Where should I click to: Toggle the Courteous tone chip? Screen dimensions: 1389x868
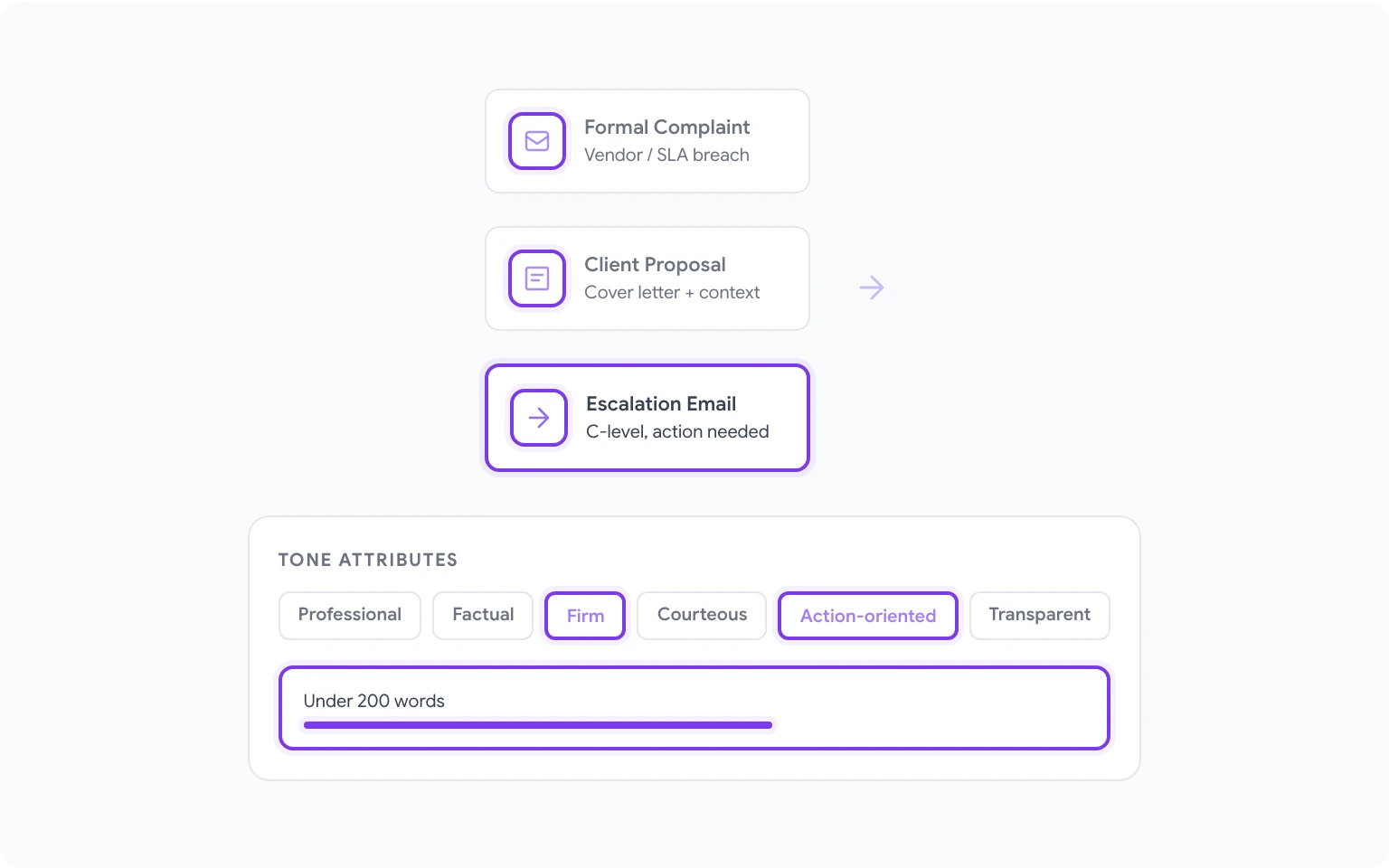pos(701,616)
